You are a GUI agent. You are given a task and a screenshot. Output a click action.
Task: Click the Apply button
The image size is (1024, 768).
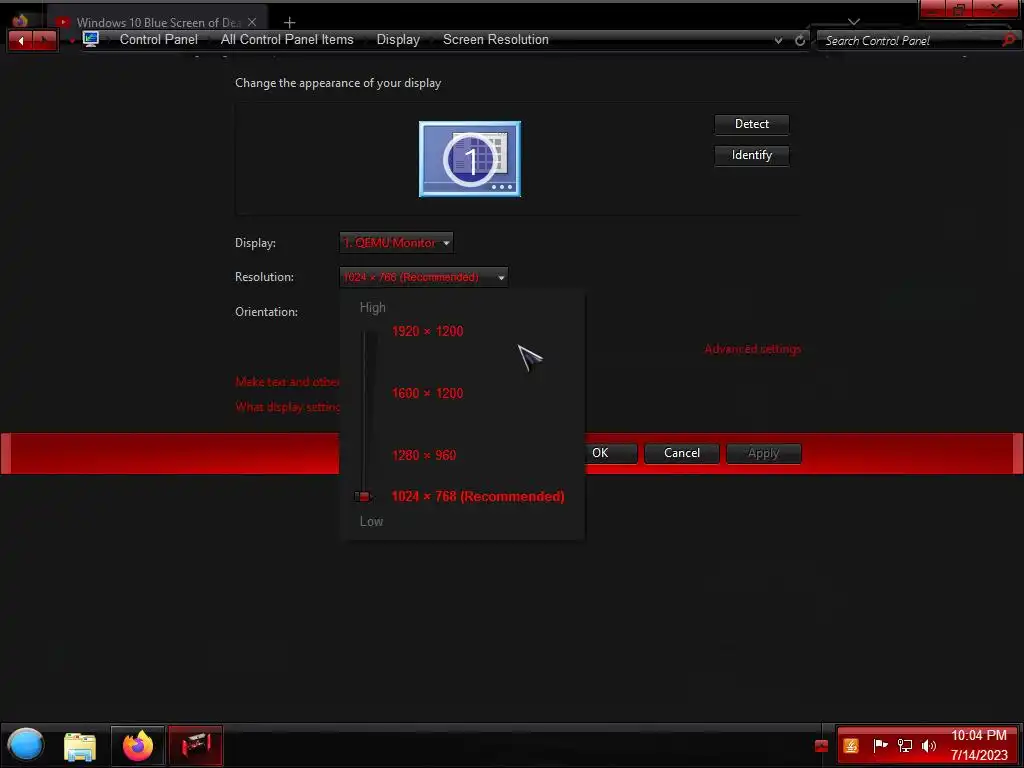pyautogui.click(x=763, y=453)
